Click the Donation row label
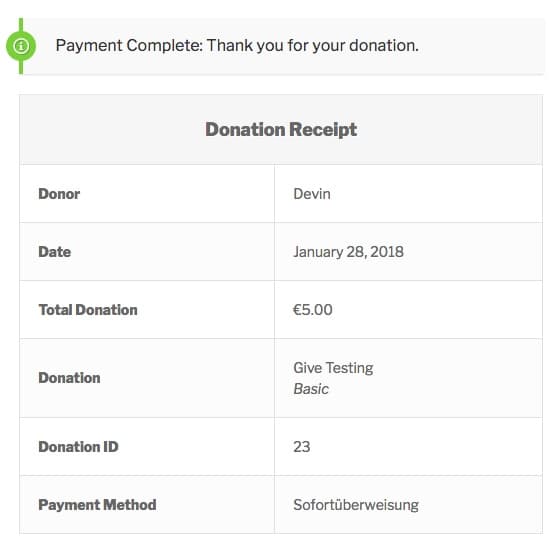560x556 pixels. tap(69, 378)
